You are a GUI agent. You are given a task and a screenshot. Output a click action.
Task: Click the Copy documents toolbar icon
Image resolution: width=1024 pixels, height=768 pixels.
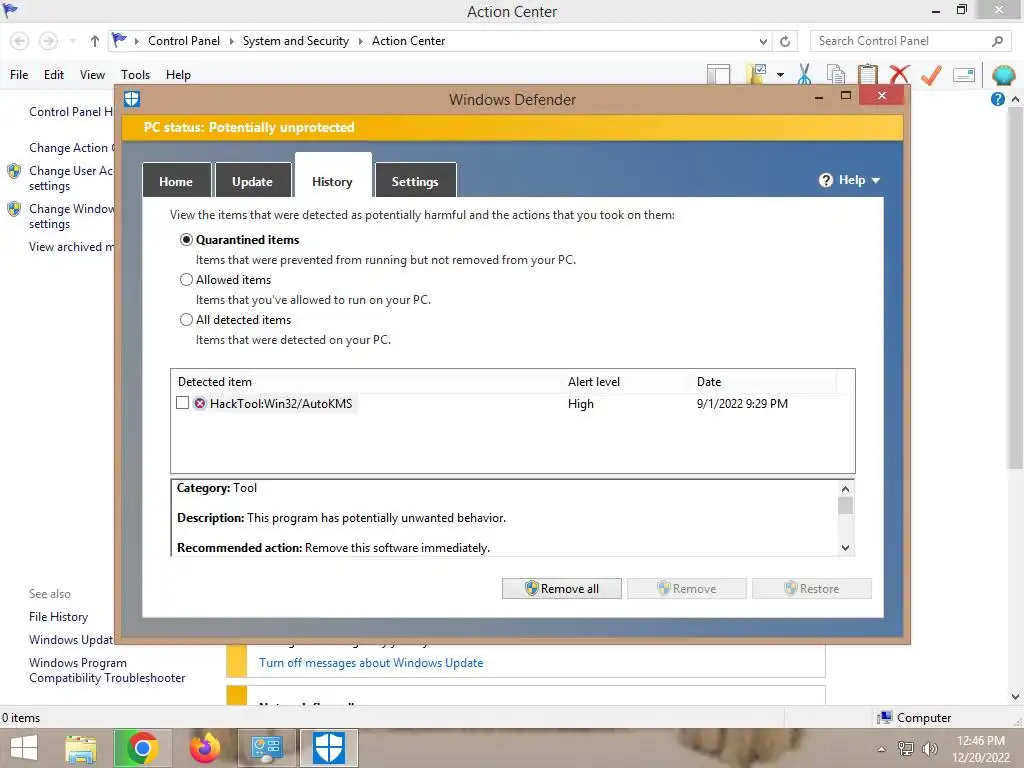tap(836, 74)
